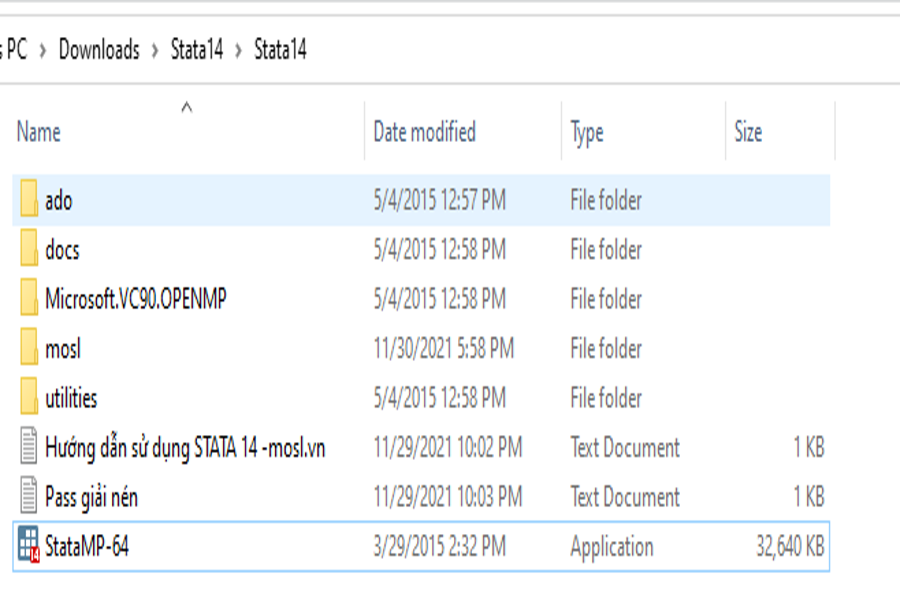Click the date 11/29/2021 10:02 PM
Viewport: 900px width, 603px height.
(448, 447)
